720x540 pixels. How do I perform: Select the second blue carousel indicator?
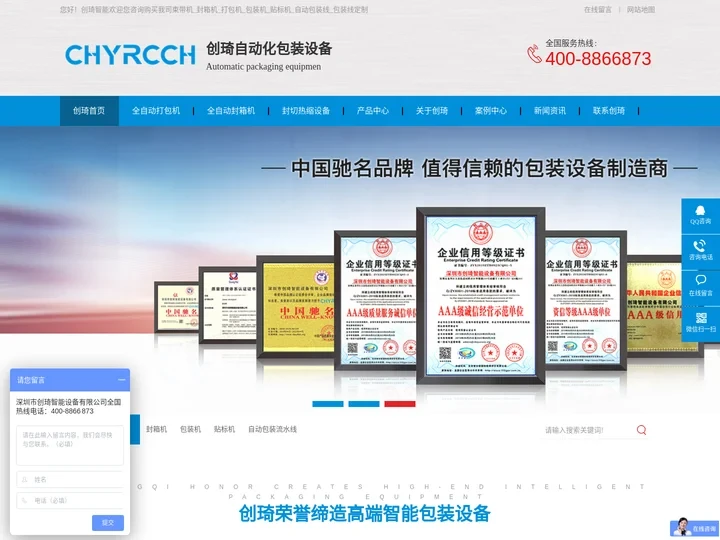pos(364,404)
